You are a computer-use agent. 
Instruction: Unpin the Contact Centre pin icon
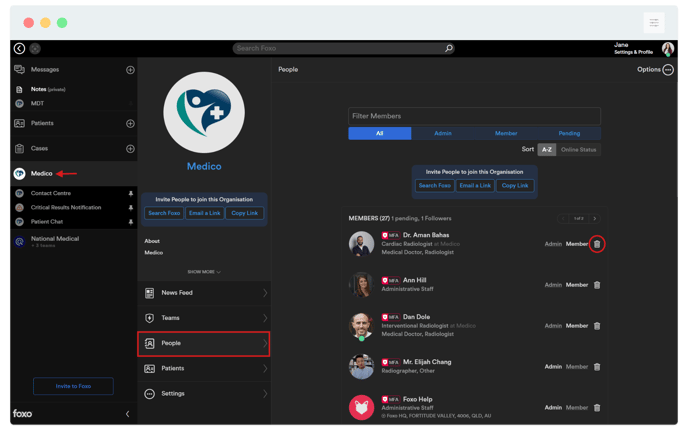(x=131, y=194)
